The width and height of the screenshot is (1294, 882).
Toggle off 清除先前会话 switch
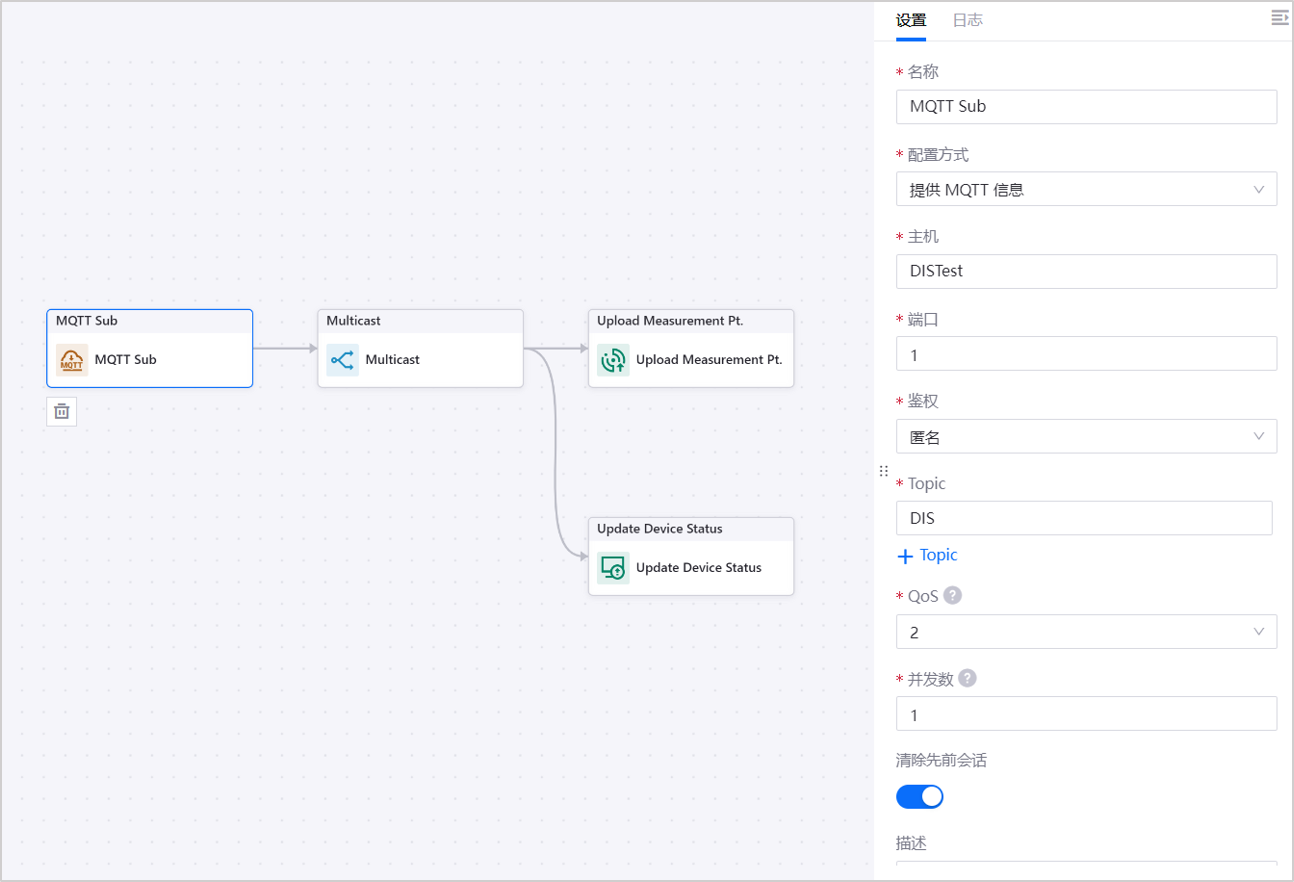pos(919,796)
